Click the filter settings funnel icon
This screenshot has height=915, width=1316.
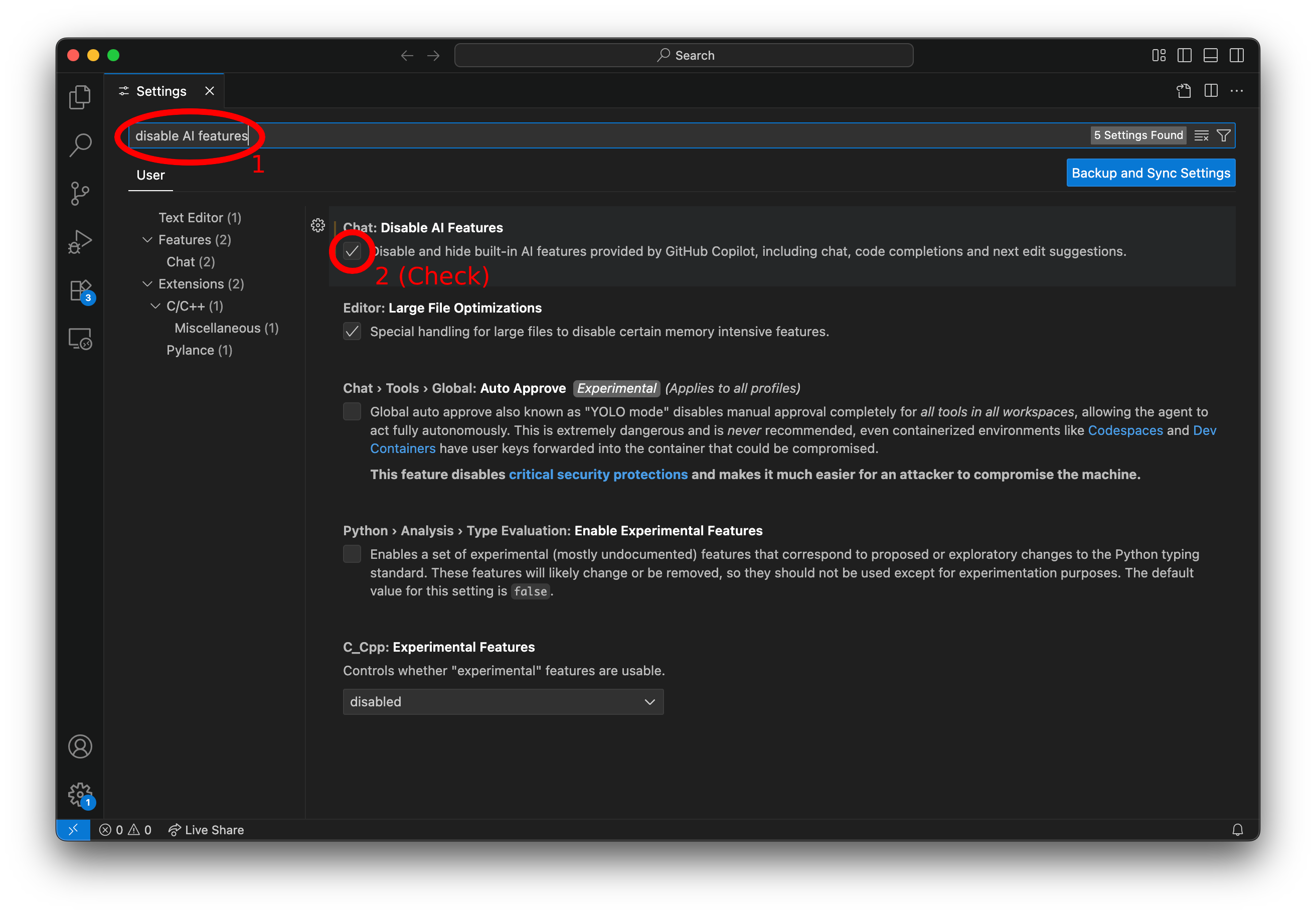1223,135
